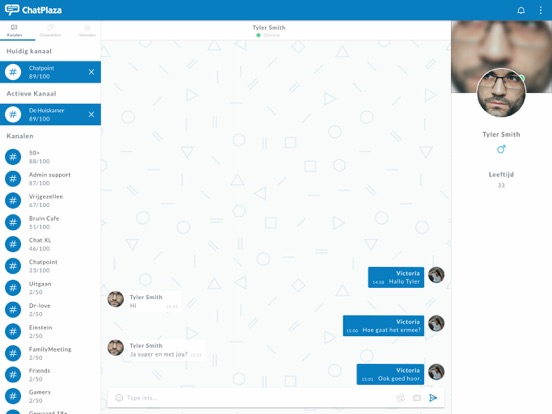Click Victoria's avatar beside Hallo Tyler

pyautogui.click(x=436, y=275)
